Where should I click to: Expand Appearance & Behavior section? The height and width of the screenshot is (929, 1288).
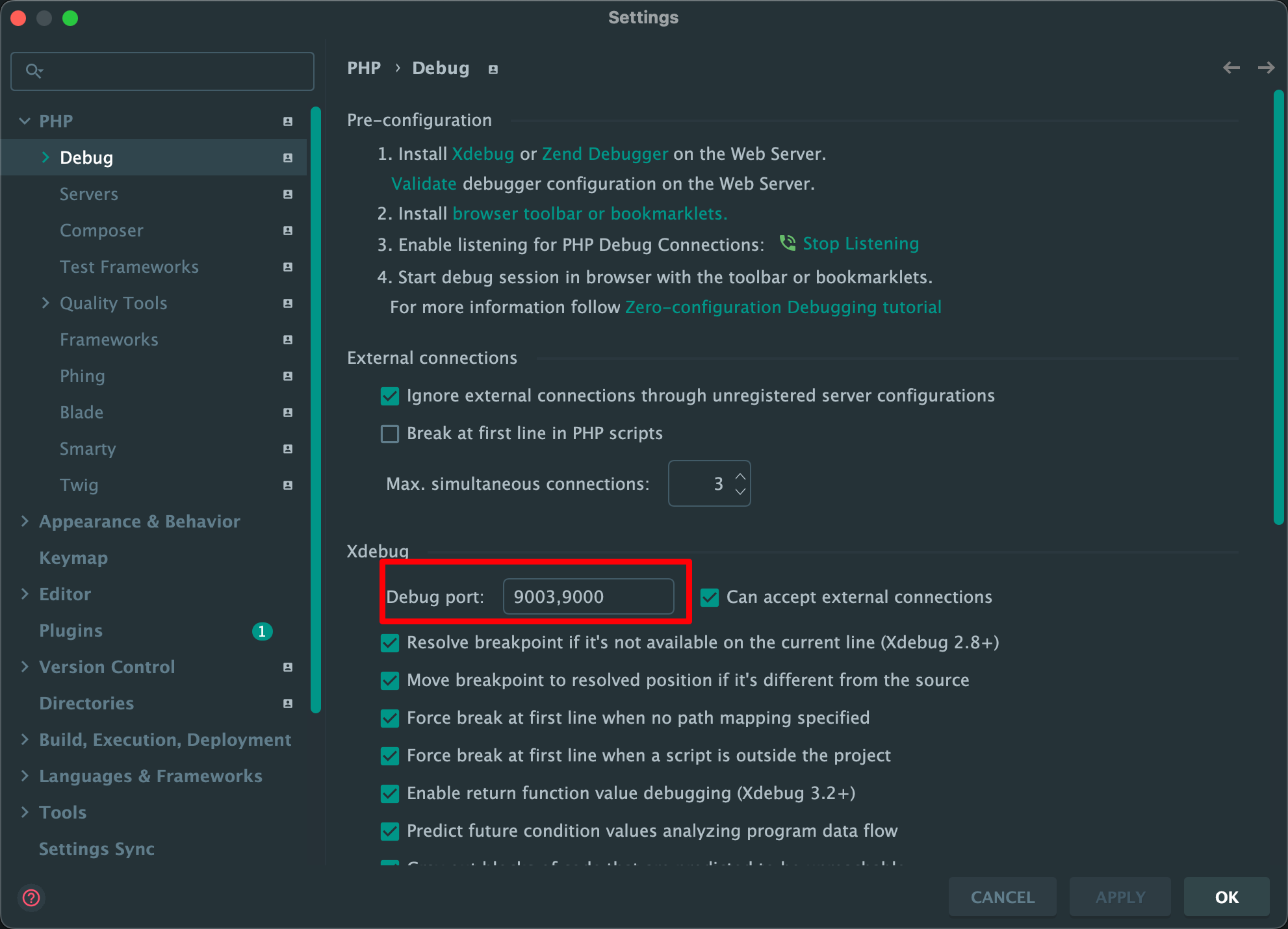pyautogui.click(x=25, y=521)
